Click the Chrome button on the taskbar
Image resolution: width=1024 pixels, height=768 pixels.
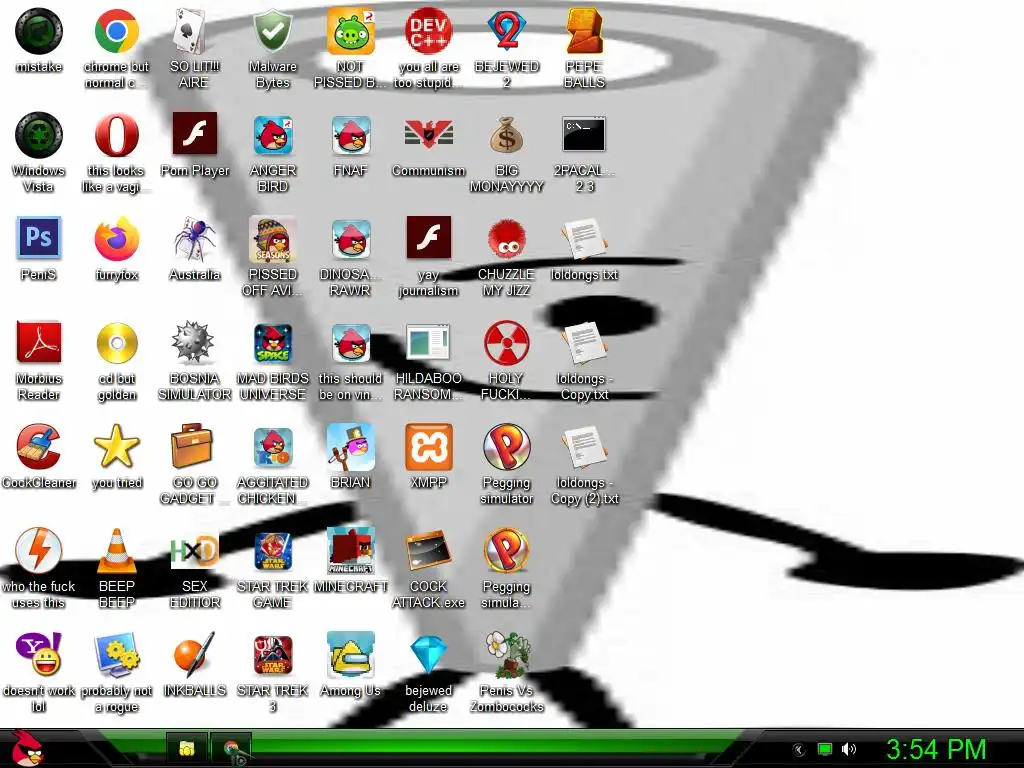[231, 748]
